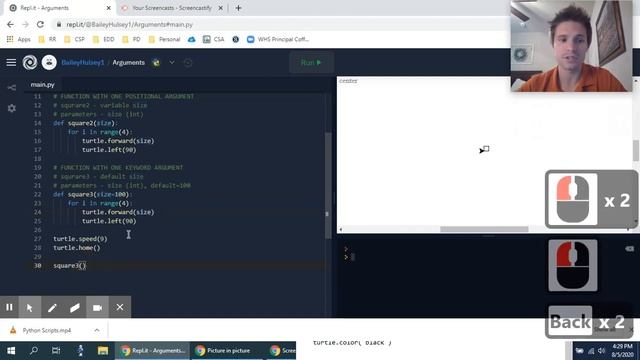
Task: Open the PD bookmarks folder
Action: pyautogui.click(x=131, y=39)
